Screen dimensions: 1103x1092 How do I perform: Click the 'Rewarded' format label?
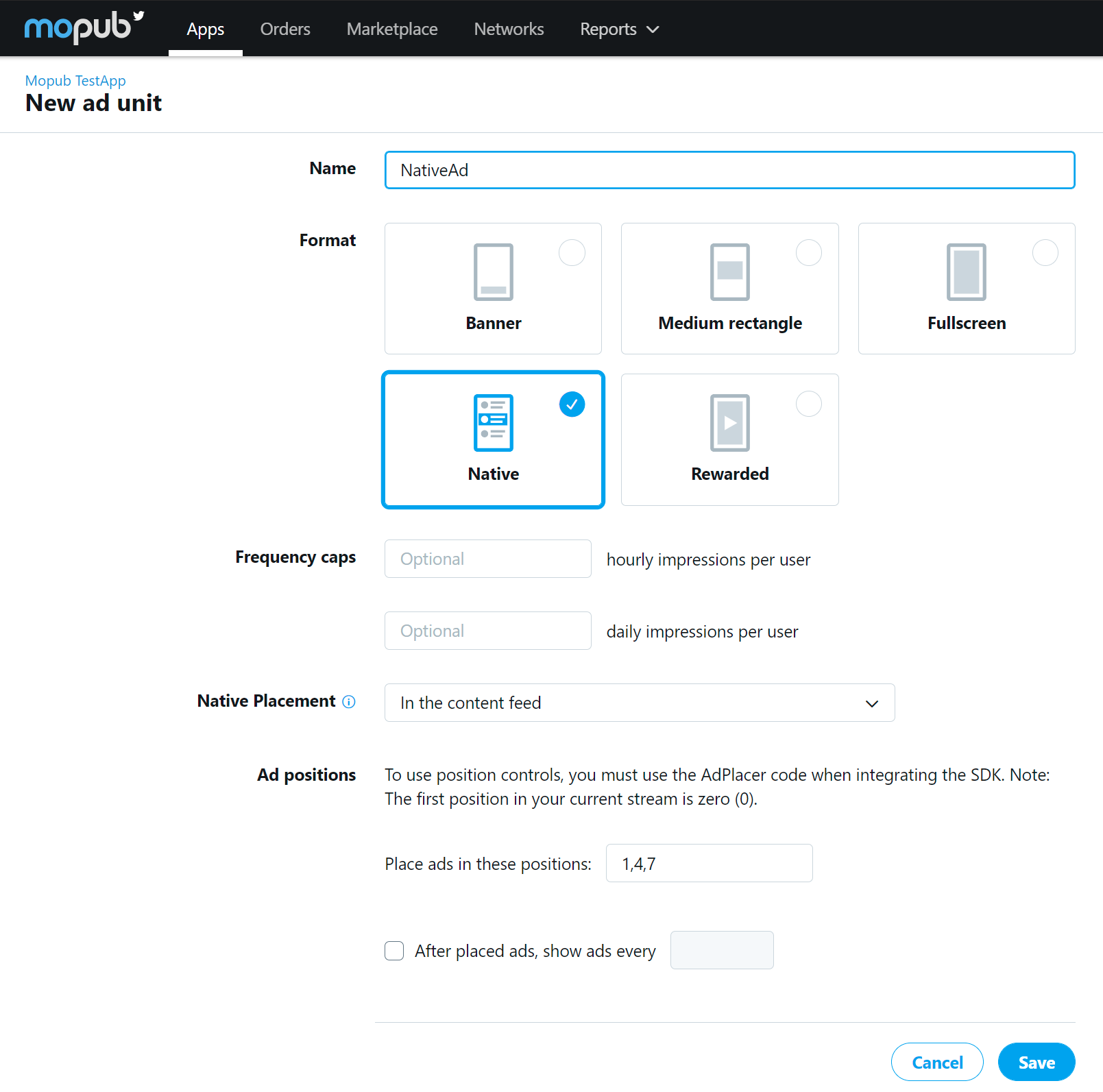click(x=730, y=474)
